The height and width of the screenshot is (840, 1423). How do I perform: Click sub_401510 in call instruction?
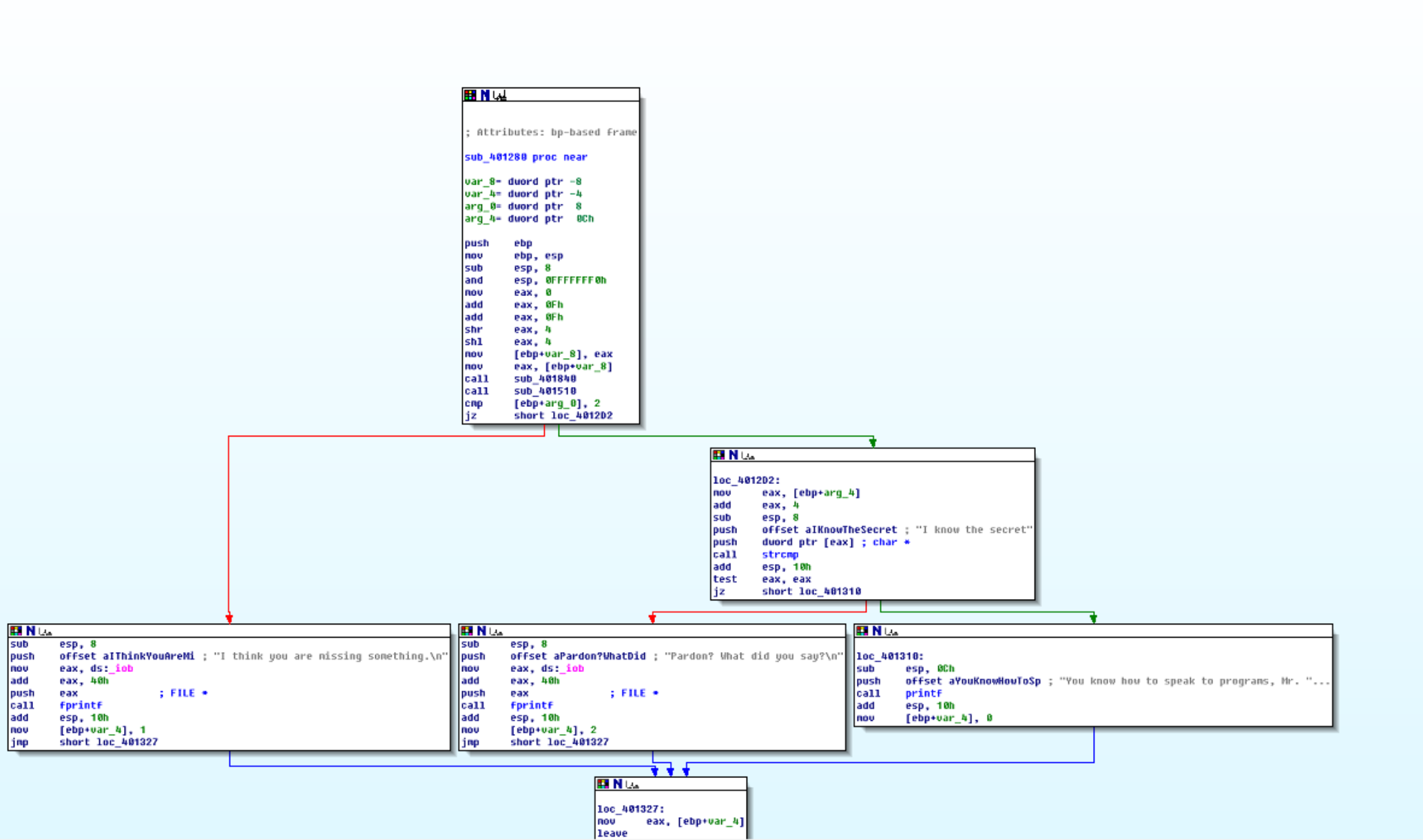coord(545,391)
